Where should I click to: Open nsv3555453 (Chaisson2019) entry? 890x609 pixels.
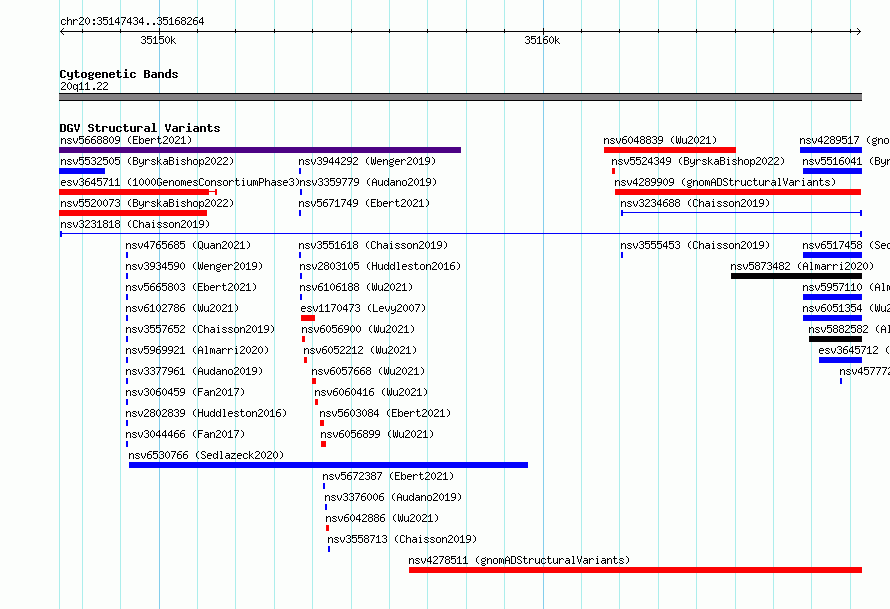(x=695, y=245)
